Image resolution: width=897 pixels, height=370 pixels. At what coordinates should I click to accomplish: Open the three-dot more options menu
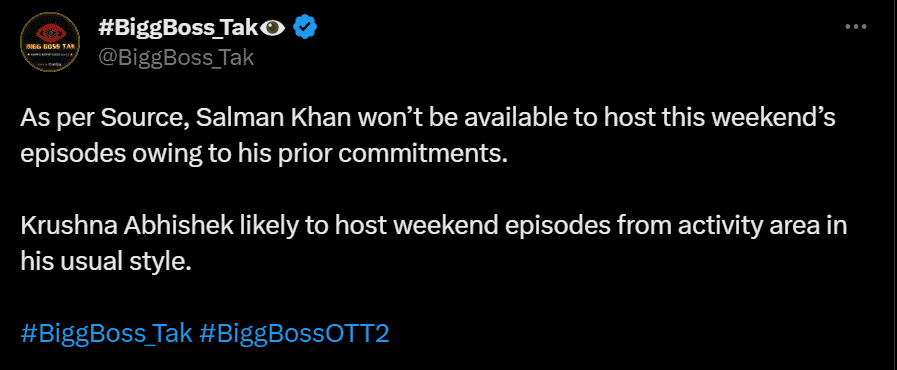pos(856,27)
